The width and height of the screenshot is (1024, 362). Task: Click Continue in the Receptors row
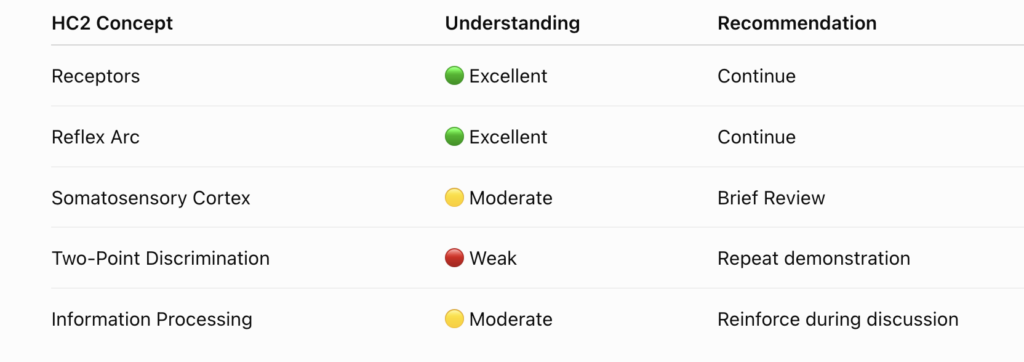[756, 76]
